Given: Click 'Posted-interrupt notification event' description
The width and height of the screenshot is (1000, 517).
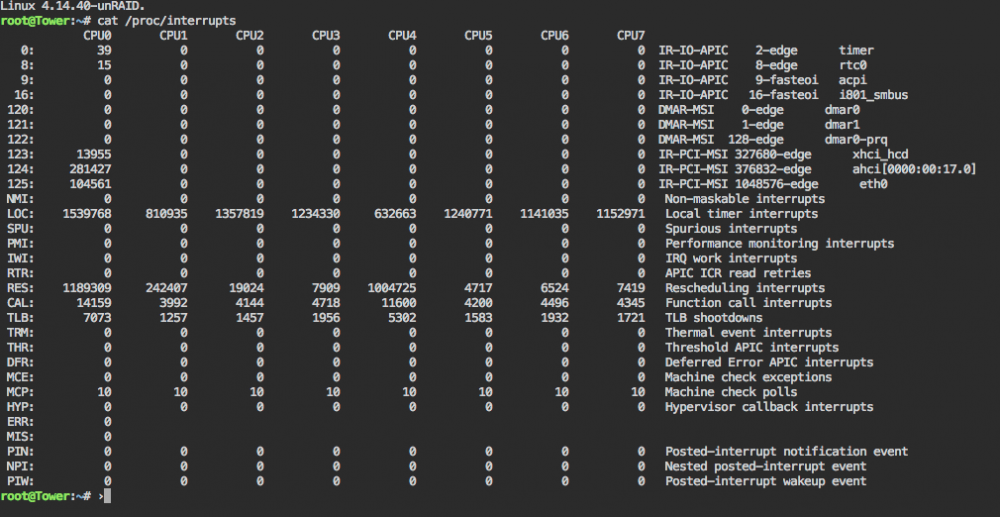Looking at the screenshot, I should point(786,451).
